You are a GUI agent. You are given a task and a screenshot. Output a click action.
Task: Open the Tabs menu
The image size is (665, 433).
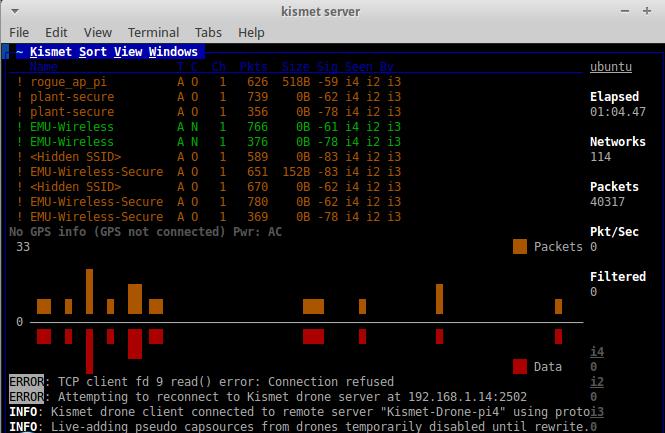[x=208, y=33]
